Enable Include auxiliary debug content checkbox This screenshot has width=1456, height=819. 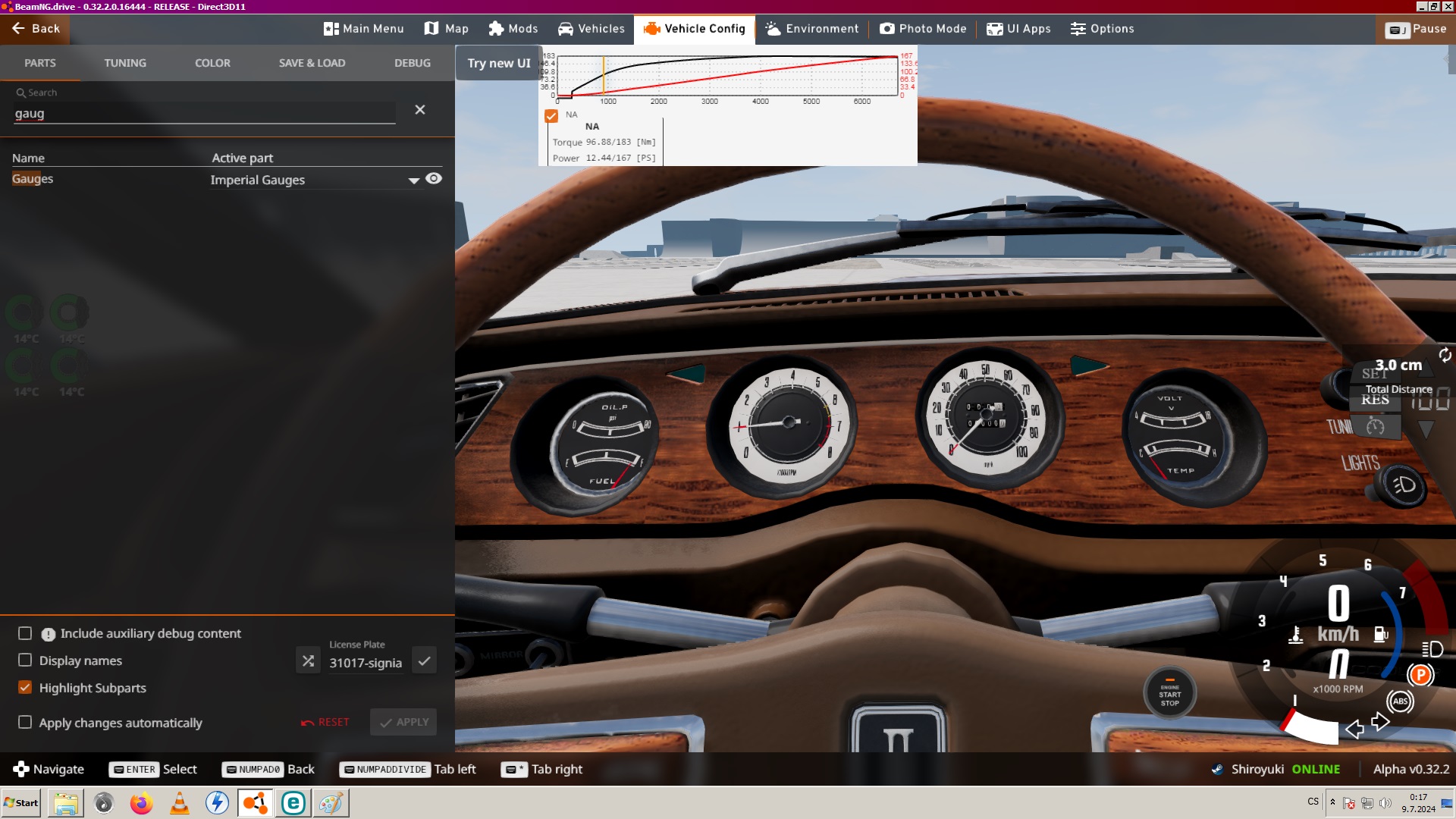25,633
